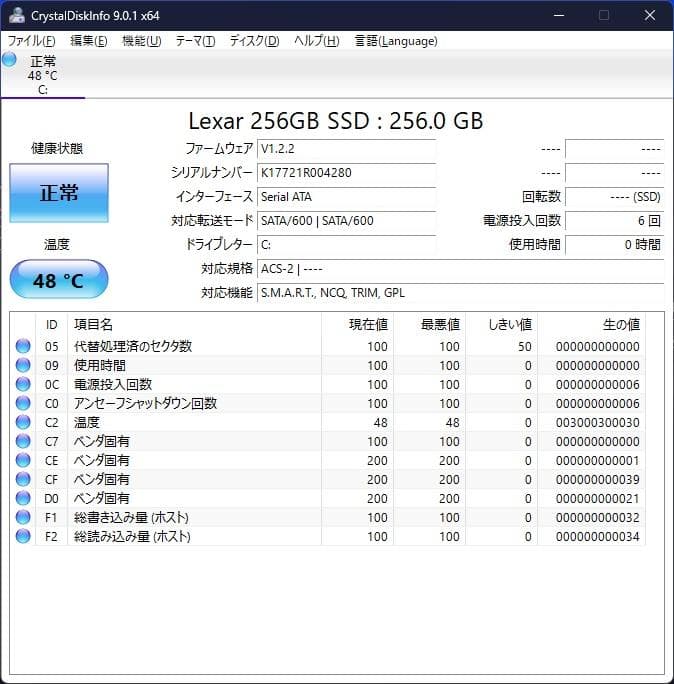Viewport: 674px width, 684px height.
Task: Click the CrystalDiskInfo app icon in title bar
Action: 17,15
